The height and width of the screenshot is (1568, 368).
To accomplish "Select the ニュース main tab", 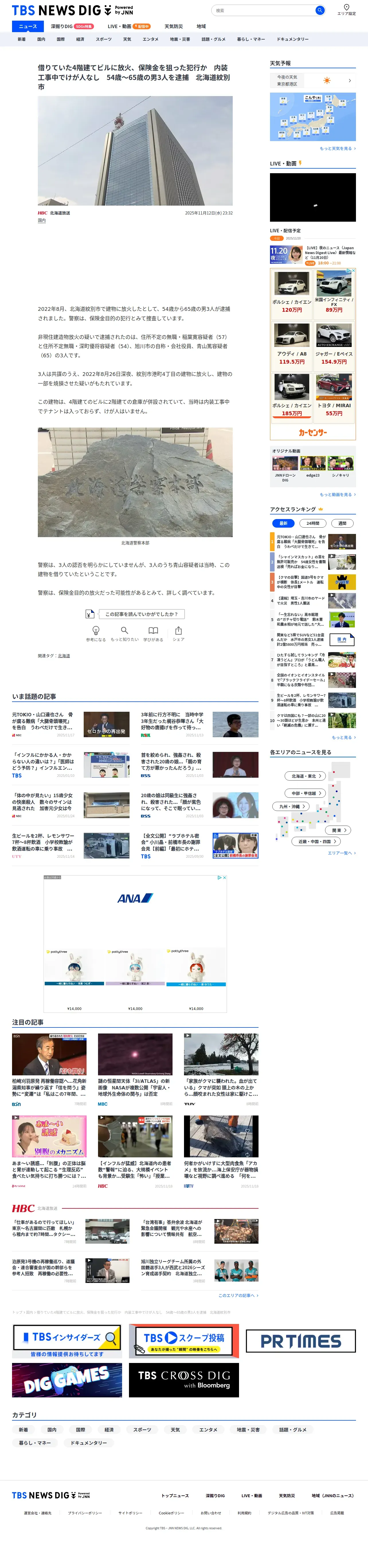I will tap(28, 26).
